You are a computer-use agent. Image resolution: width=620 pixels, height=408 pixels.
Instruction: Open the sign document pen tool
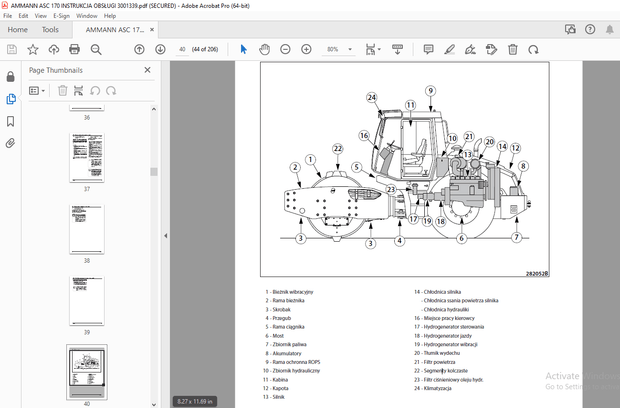(x=470, y=49)
